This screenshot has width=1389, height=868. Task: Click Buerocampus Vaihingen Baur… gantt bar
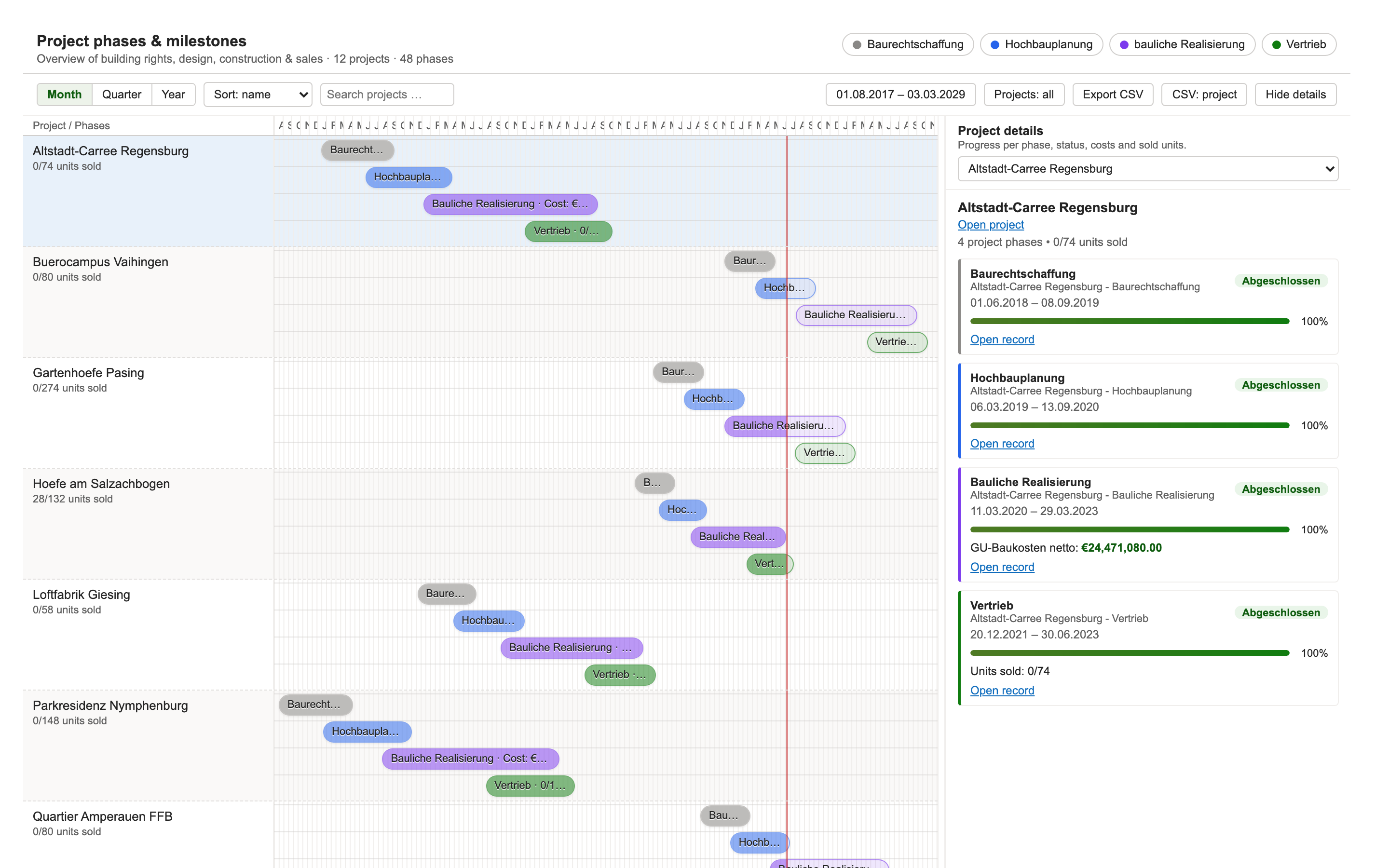click(749, 260)
